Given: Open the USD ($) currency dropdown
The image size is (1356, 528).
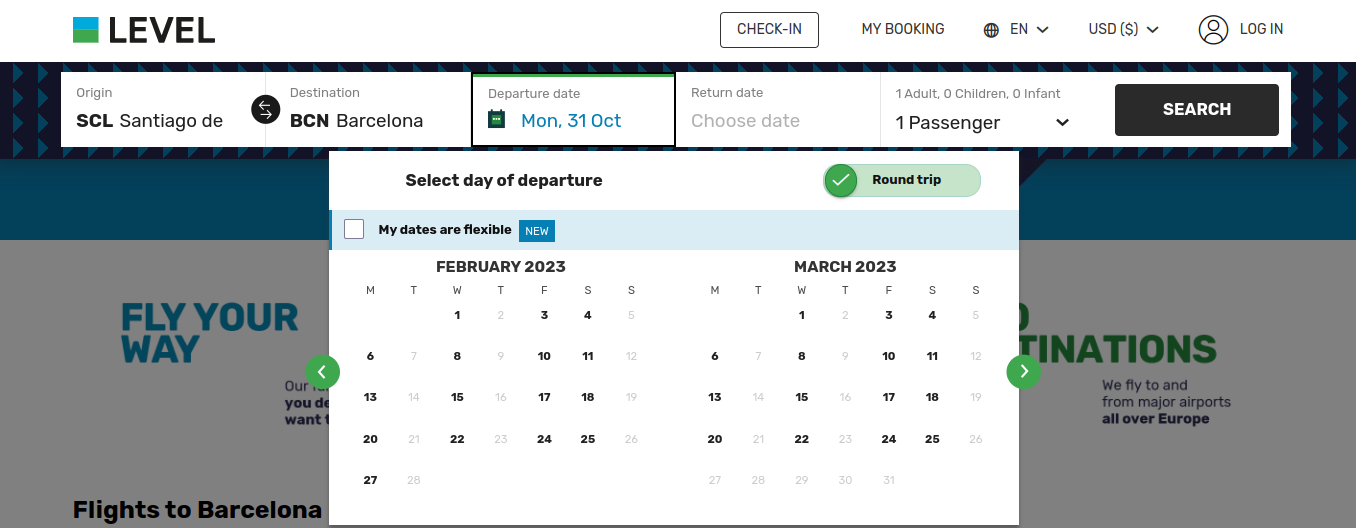Looking at the screenshot, I should click(x=1124, y=30).
